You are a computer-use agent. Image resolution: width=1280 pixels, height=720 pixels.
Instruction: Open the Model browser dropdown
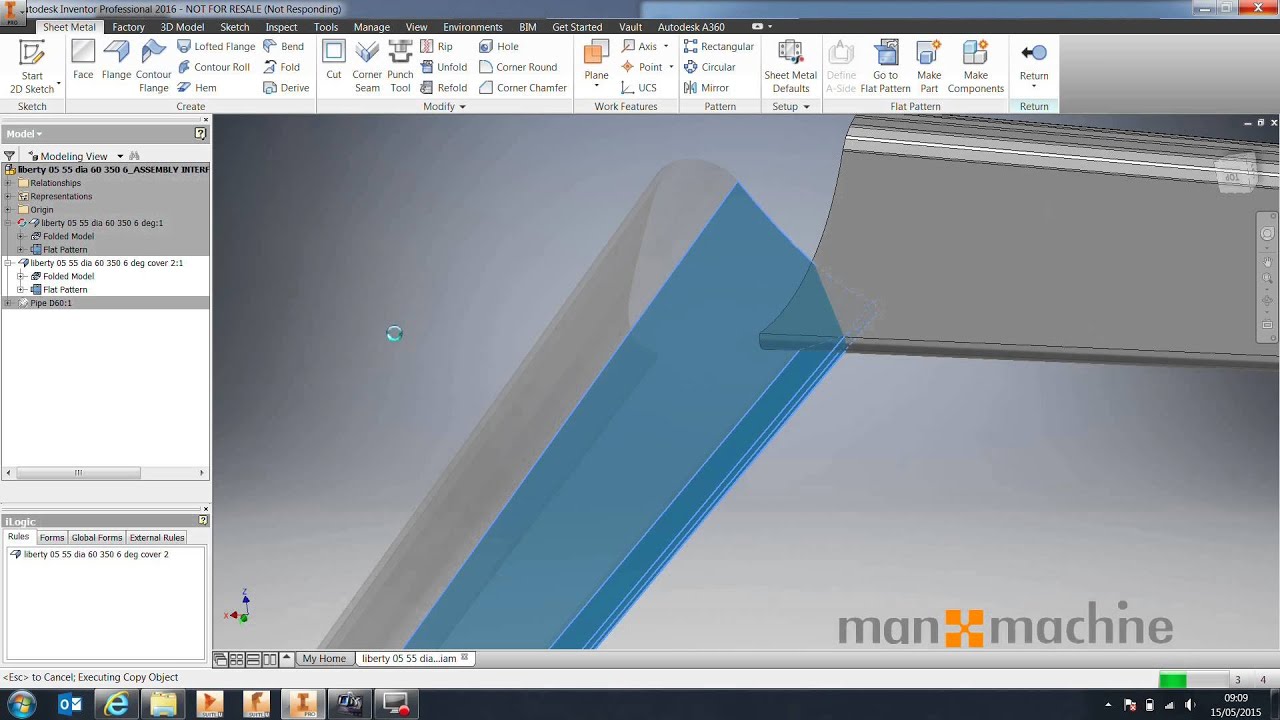pos(39,134)
